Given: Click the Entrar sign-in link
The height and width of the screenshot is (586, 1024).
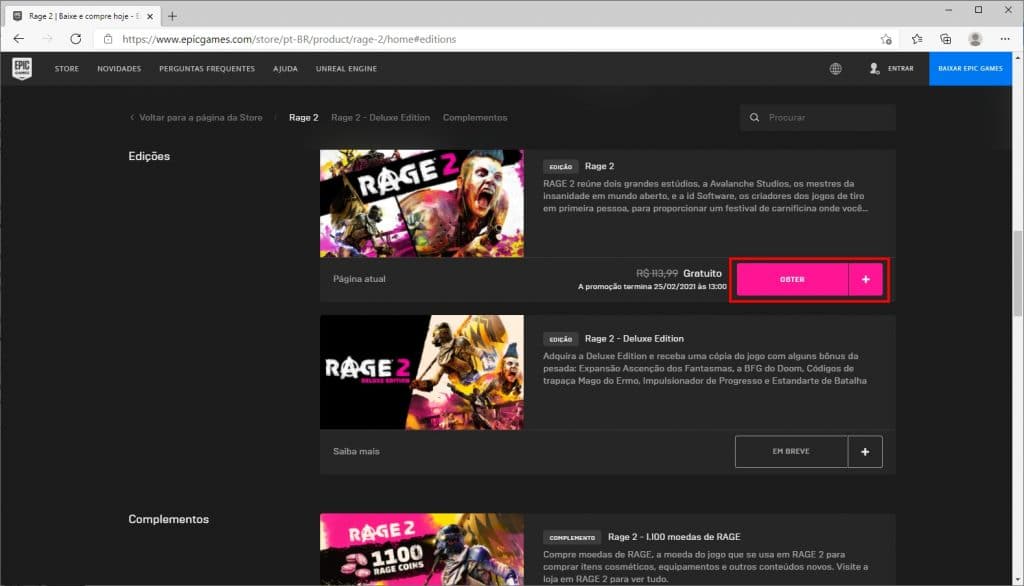Looking at the screenshot, I should [901, 69].
